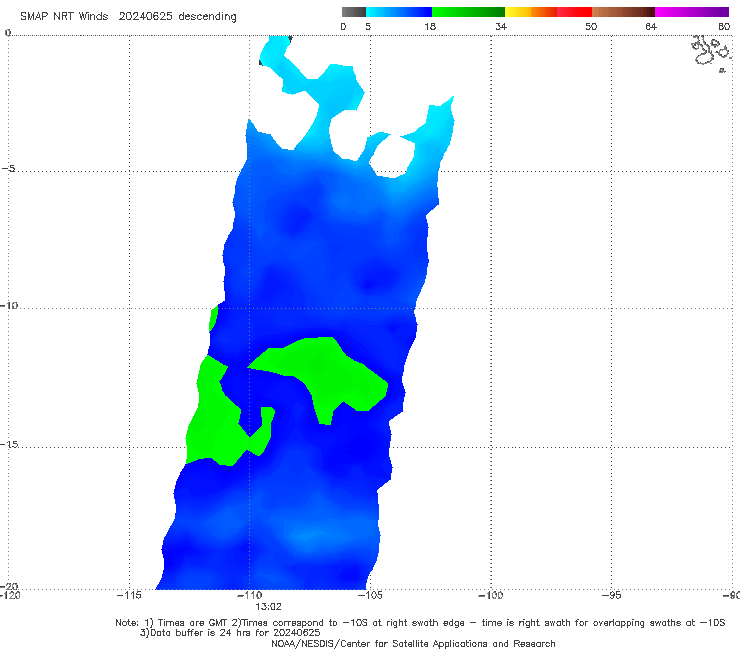Click the cyan-blue segment of the color bar
This screenshot has height=650, width=740.
point(399,12)
